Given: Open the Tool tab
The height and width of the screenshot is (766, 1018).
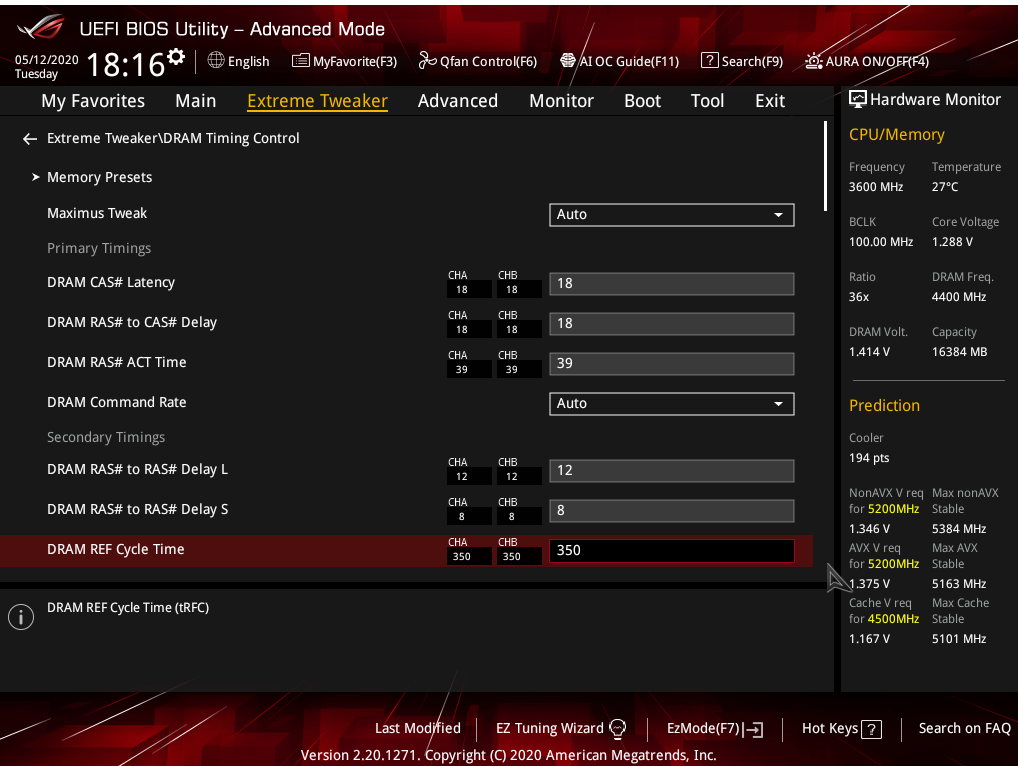Looking at the screenshot, I should click(x=707, y=101).
